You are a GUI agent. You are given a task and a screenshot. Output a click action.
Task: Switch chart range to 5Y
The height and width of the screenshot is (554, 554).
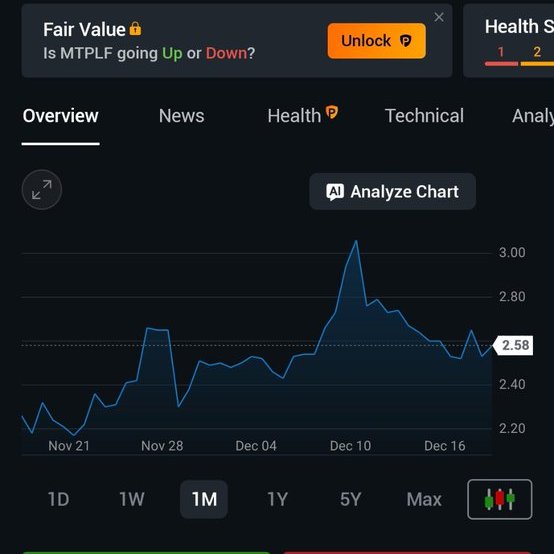(350, 499)
